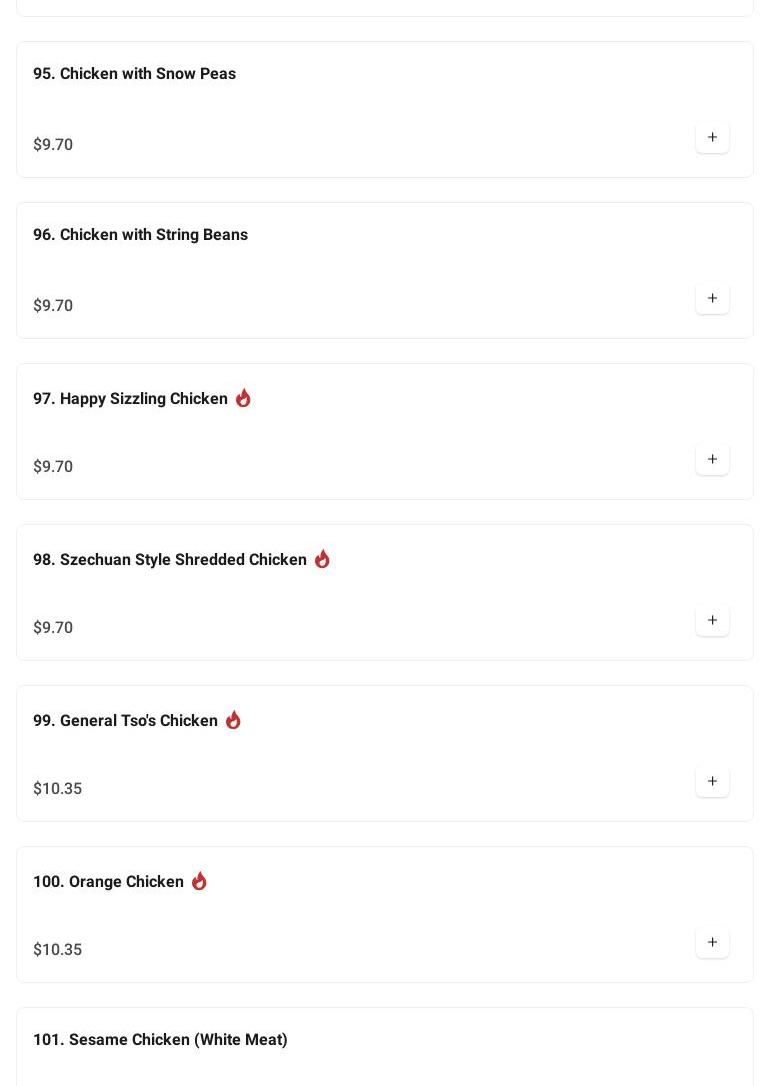
Task: Open 96. Chicken with String Beans details
Action: tap(140, 234)
